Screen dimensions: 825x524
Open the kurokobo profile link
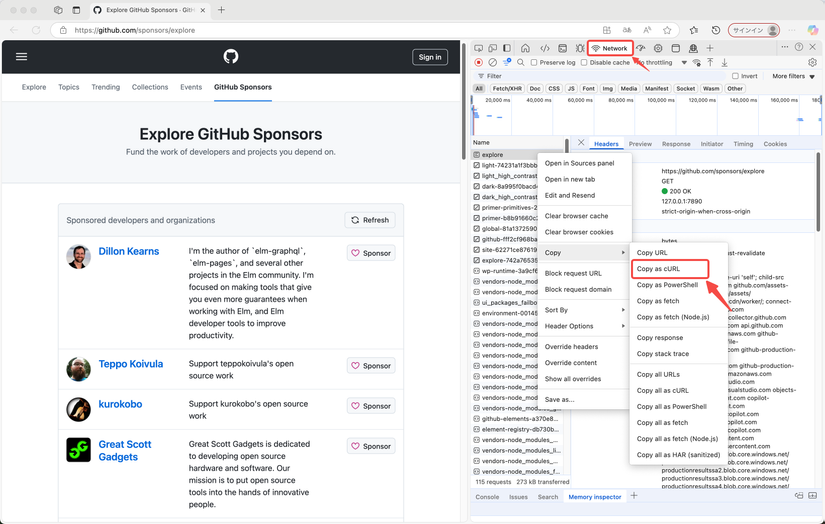point(120,404)
